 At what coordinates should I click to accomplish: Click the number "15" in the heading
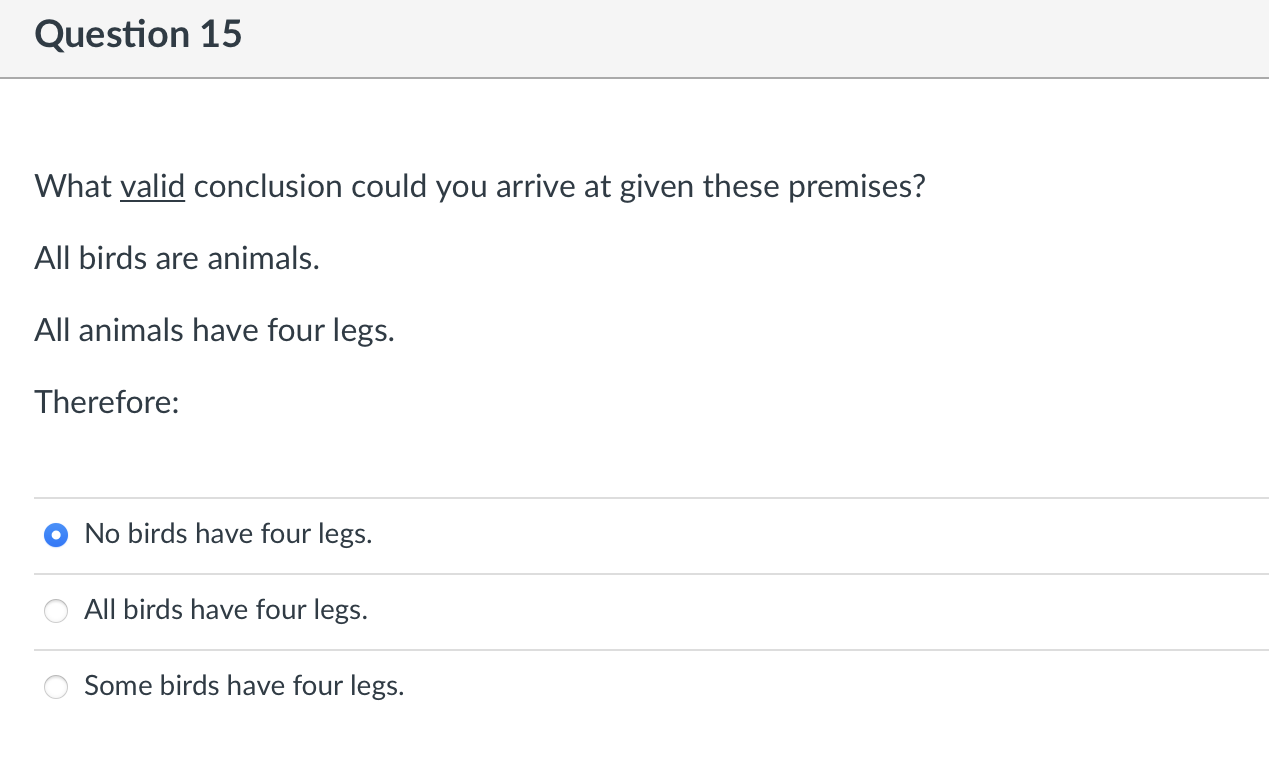tap(220, 35)
